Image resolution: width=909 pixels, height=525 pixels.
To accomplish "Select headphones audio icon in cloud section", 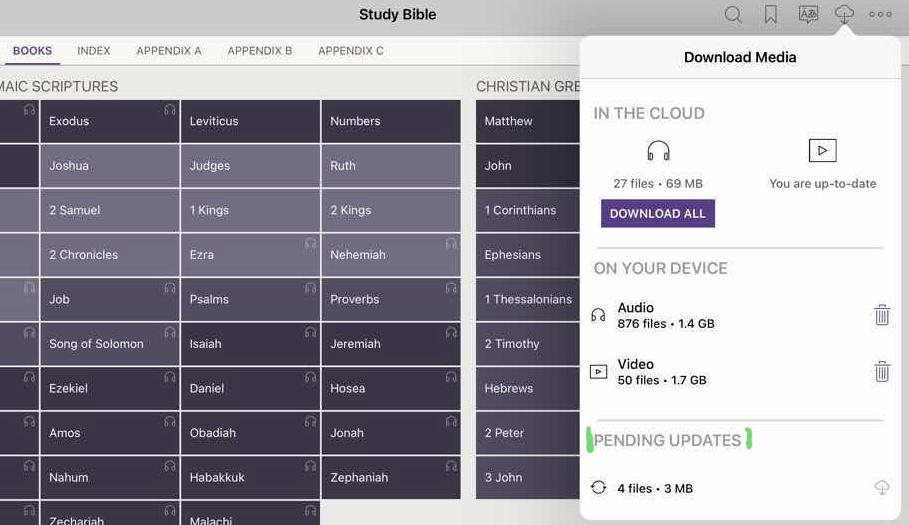I will [x=658, y=151].
